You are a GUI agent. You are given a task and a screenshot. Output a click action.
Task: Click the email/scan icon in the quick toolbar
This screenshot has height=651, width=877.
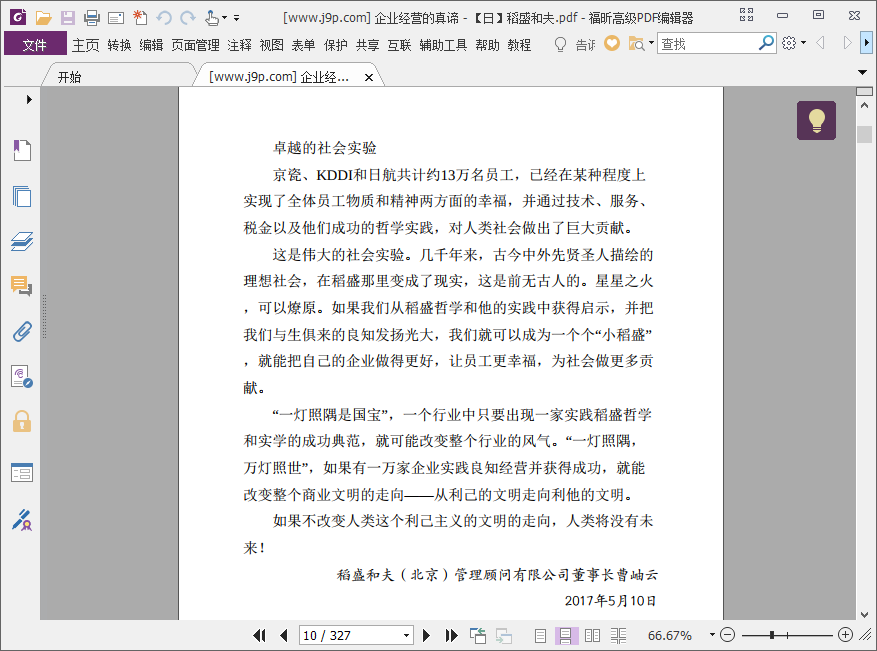click(116, 18)
